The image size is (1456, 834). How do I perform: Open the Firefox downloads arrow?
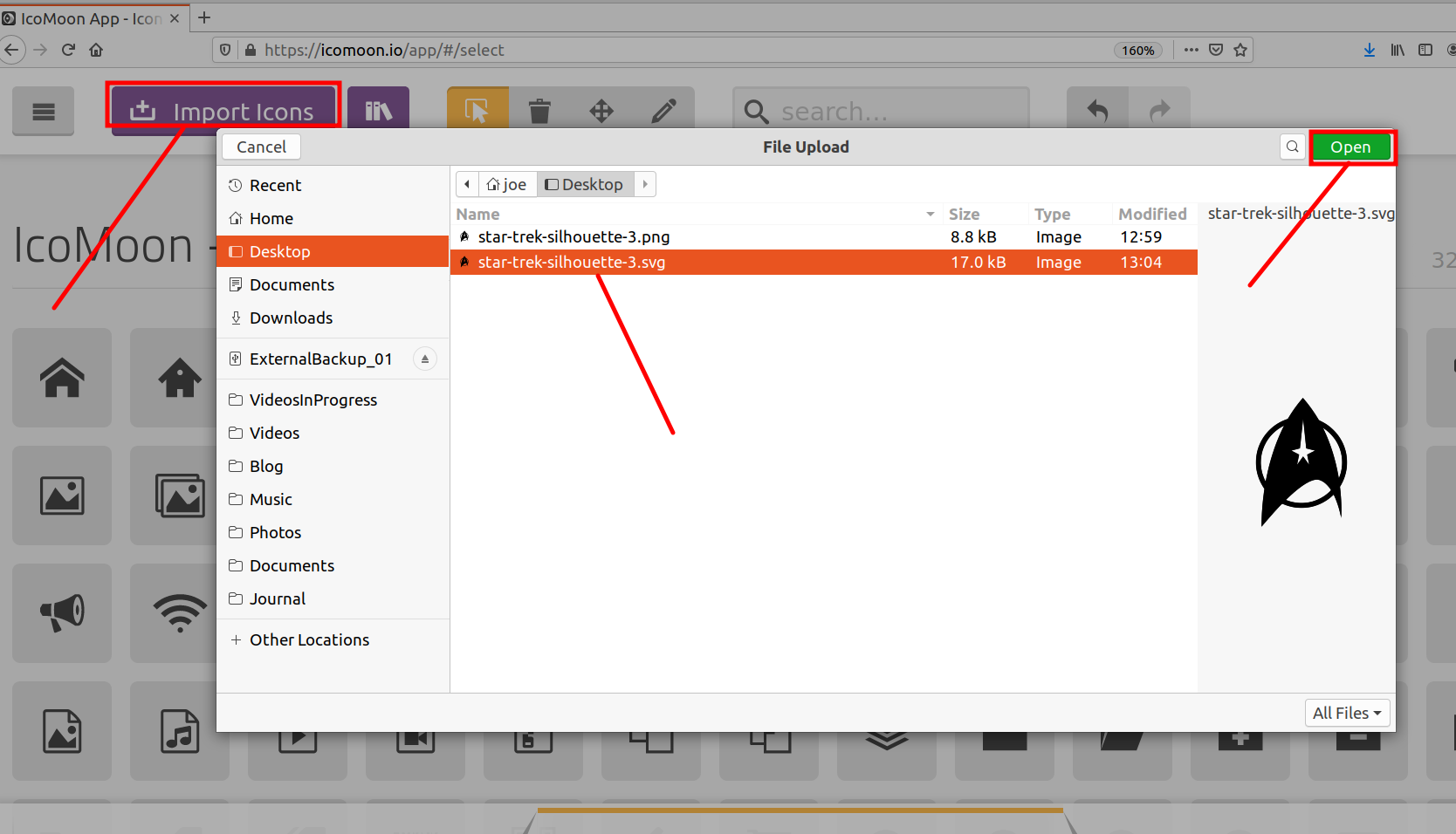click(1370, 50)
